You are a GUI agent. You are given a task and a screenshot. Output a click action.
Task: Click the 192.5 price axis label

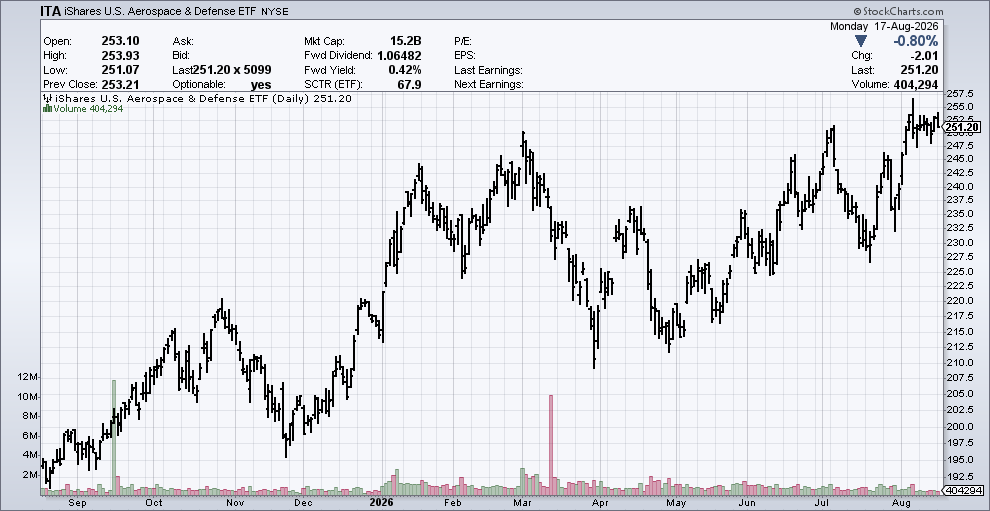pyautogui.click(x=959, y=477)
